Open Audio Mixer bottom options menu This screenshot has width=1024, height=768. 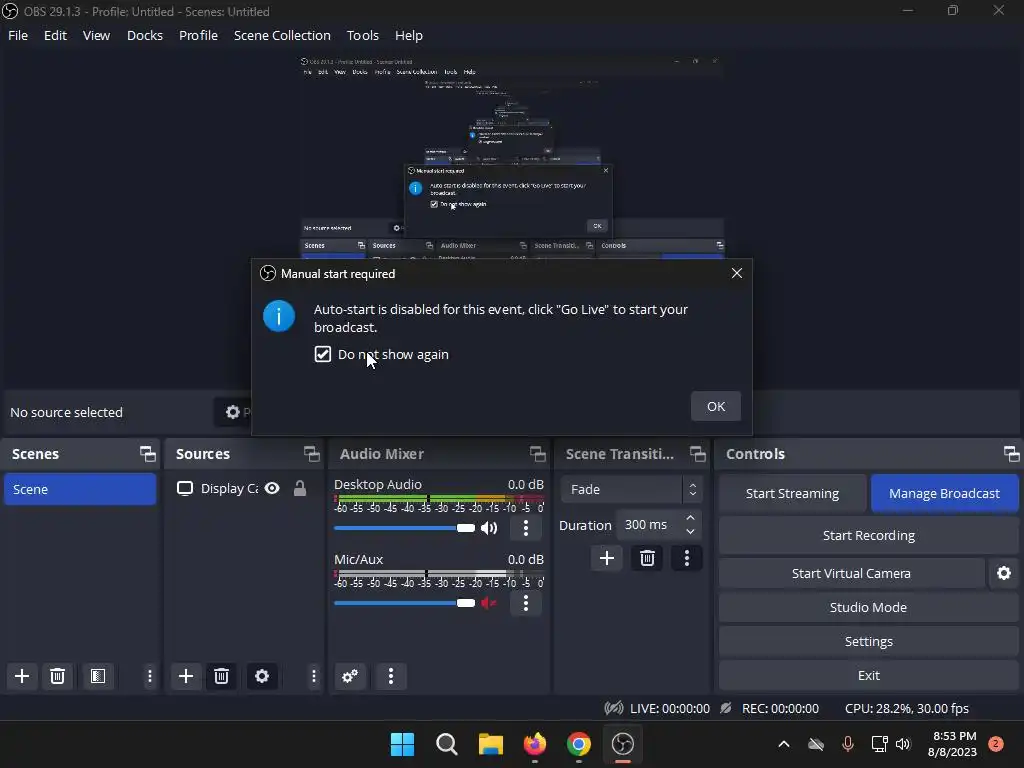pyautogui.click(x=391, y=676)
